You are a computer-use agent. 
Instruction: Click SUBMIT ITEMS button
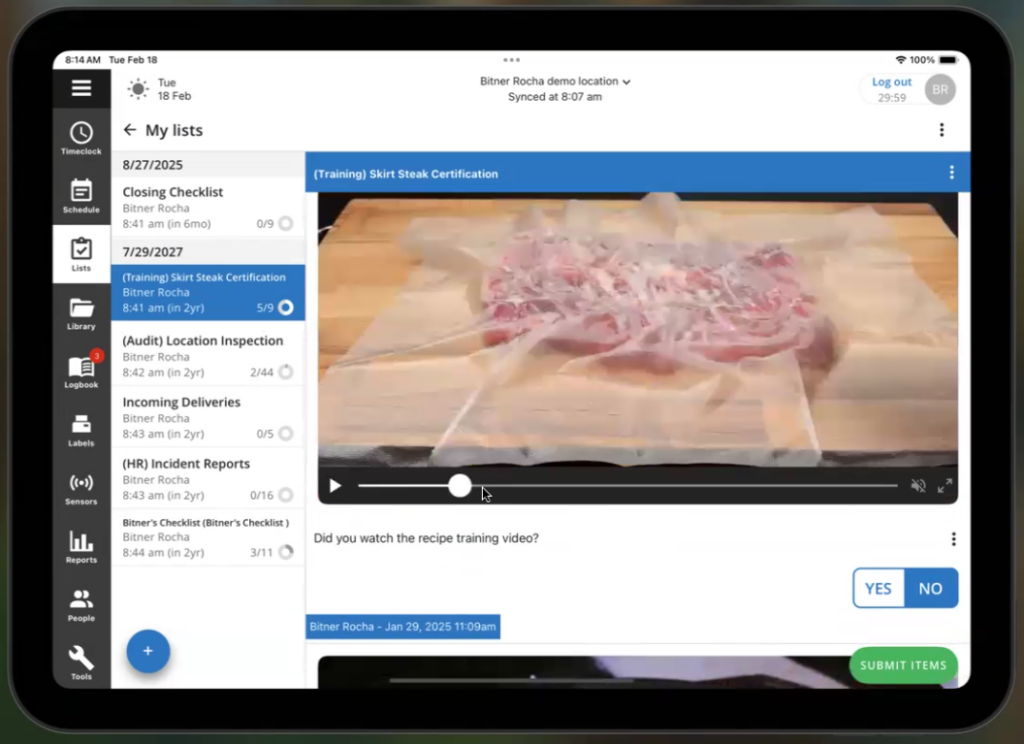(903, 665)
